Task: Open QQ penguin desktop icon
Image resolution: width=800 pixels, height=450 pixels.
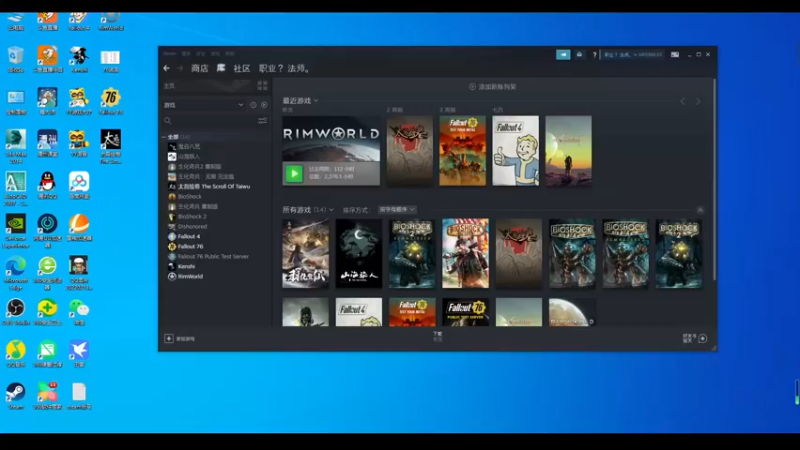Action: point(47,186)
